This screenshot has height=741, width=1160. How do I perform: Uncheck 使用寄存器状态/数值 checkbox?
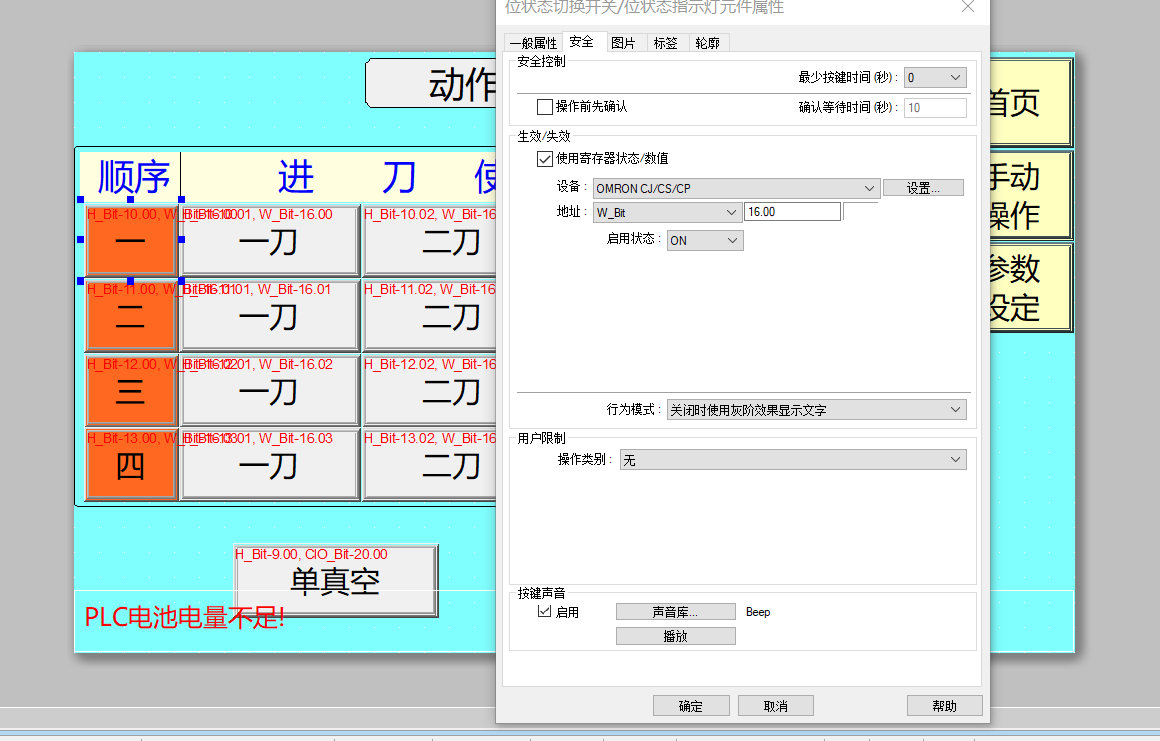545,158
